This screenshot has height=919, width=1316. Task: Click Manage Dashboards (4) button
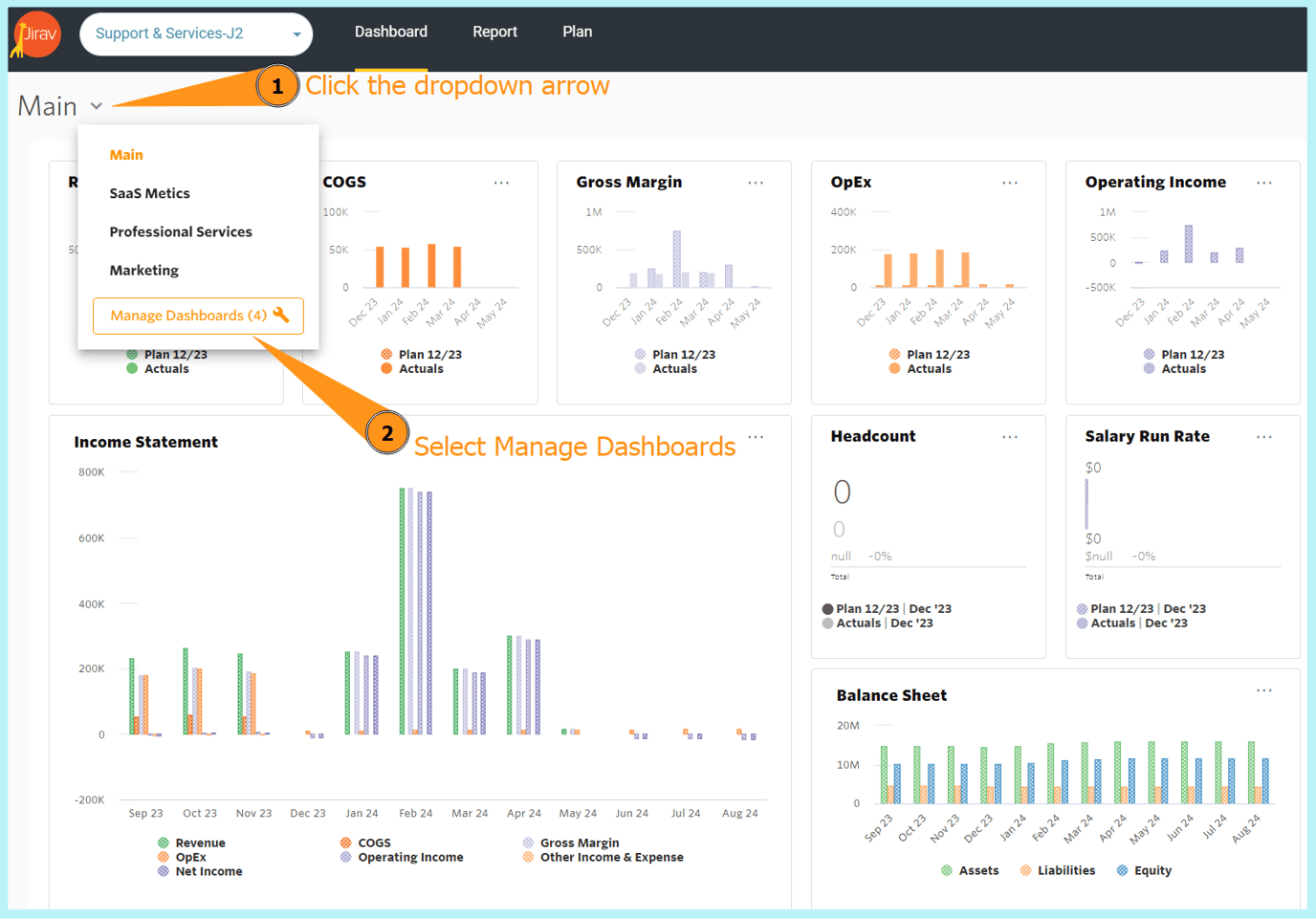pyautogui.click(x=198, y=316)
